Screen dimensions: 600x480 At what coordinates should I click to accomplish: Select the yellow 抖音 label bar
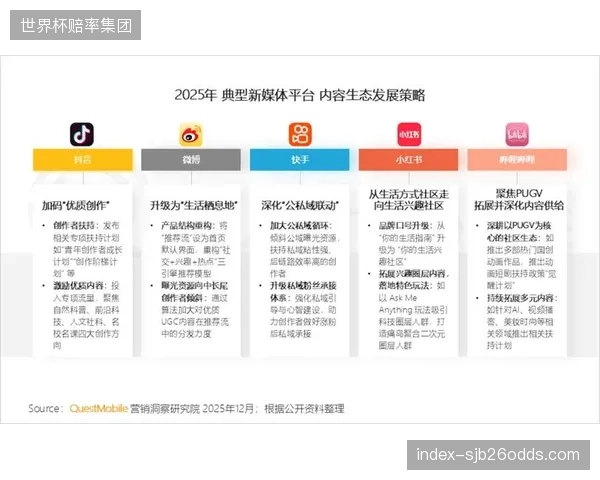point(83,160)
